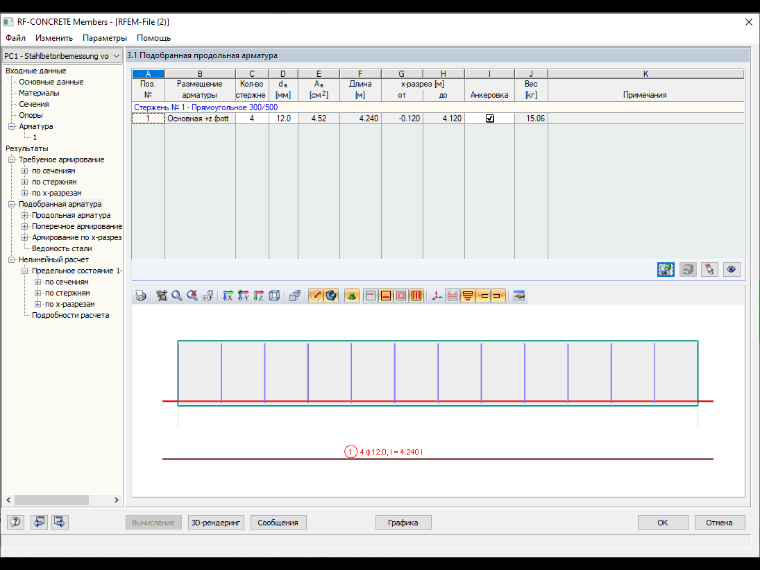Click the 3D-рендеринг button

(216, 522)
